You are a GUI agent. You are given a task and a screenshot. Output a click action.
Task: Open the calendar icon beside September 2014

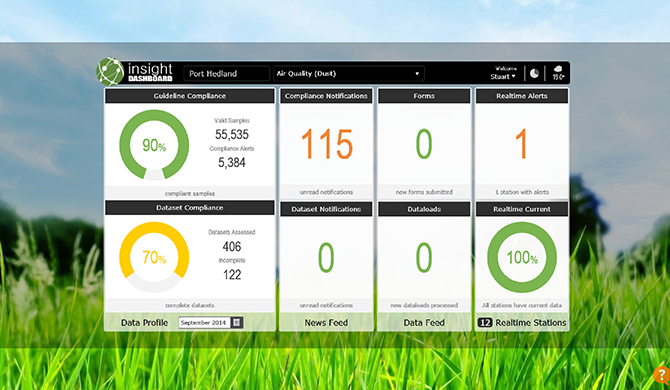237,323
